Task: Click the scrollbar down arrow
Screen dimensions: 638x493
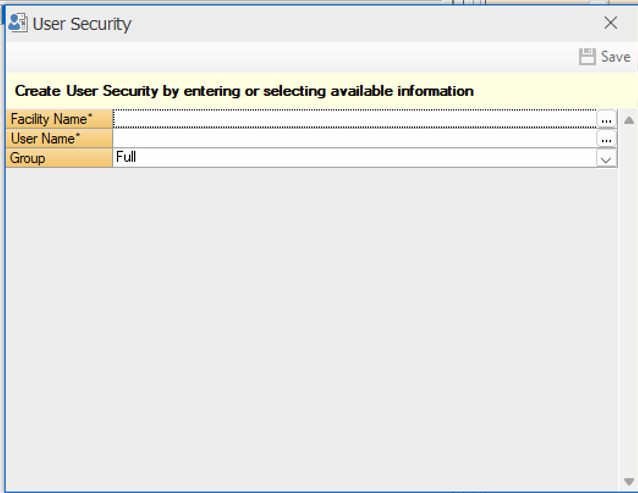Action: pos(629,482)
